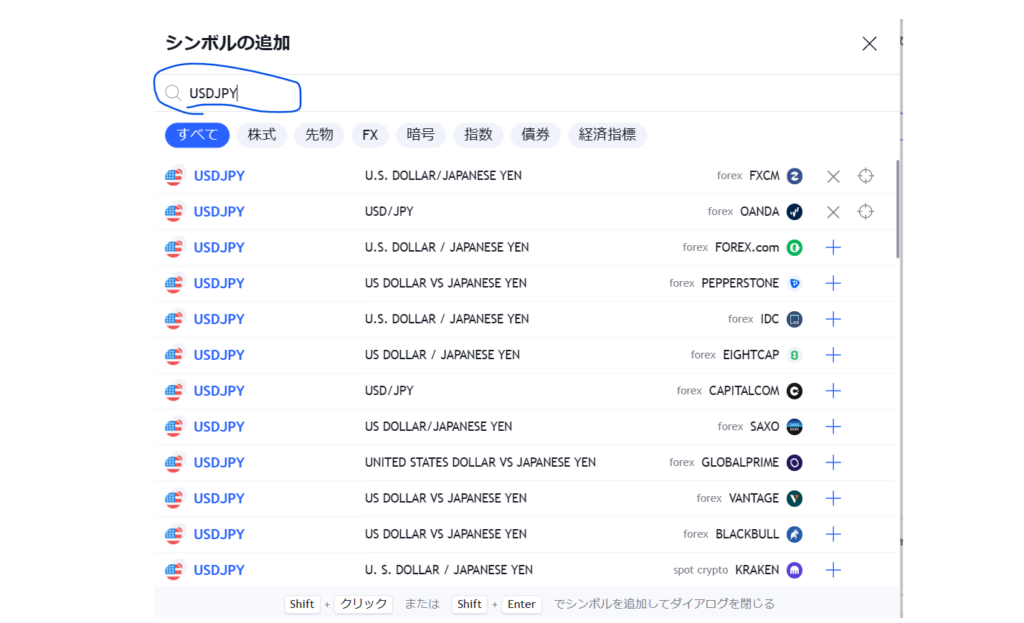Click the PEPPERSTONE broker logo icon
Screen dimensions: 1024x623
coord(795,283)
